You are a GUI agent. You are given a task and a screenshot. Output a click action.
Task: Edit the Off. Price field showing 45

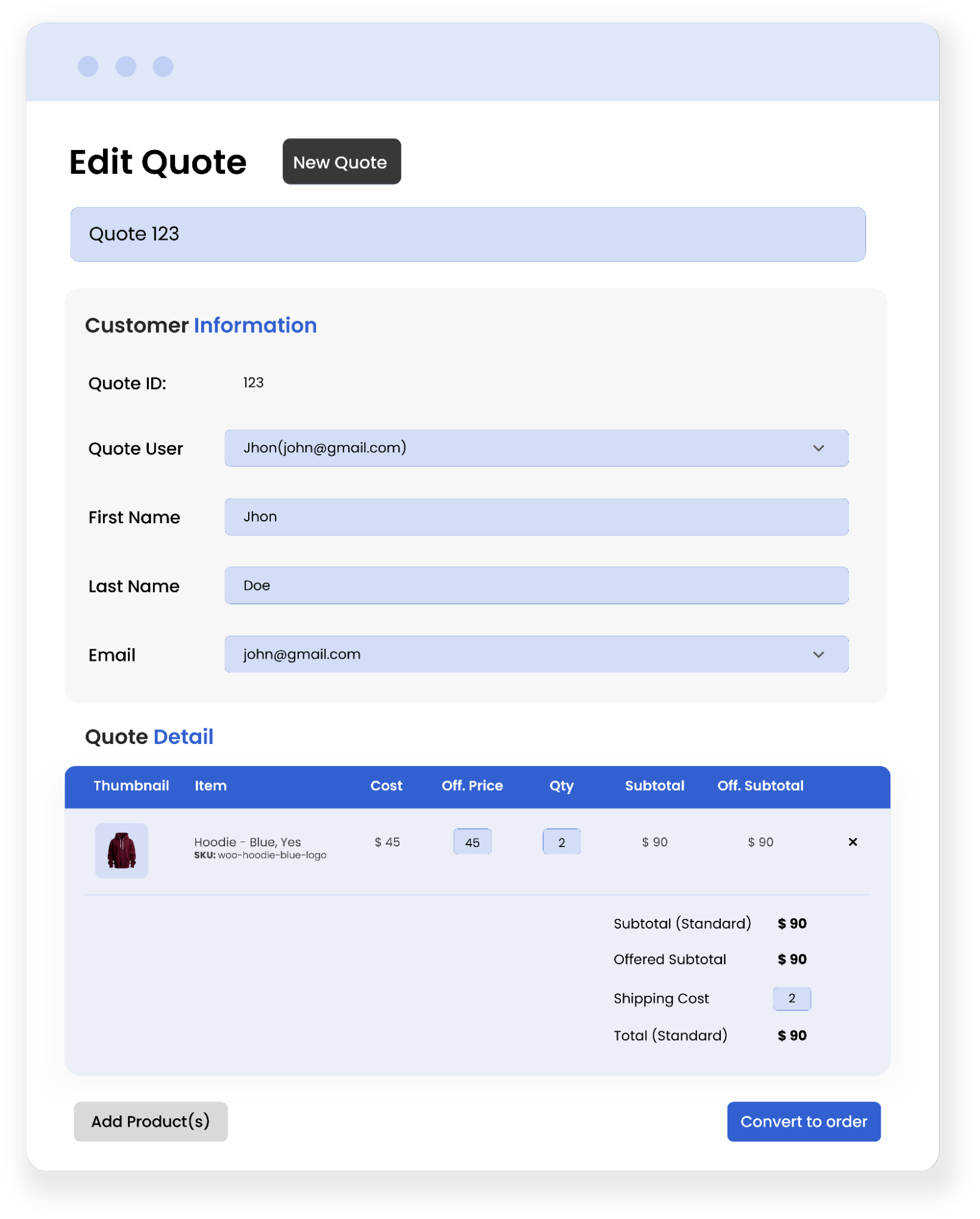[472, 842]
